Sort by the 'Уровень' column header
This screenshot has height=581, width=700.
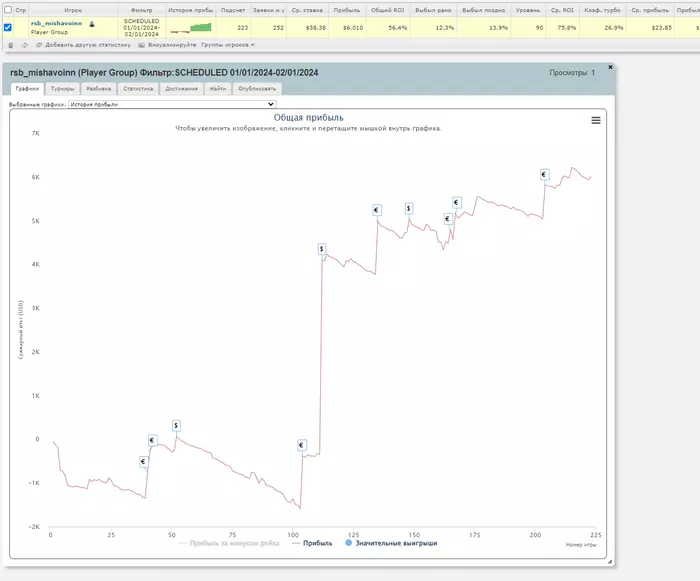tap(528, 10)
